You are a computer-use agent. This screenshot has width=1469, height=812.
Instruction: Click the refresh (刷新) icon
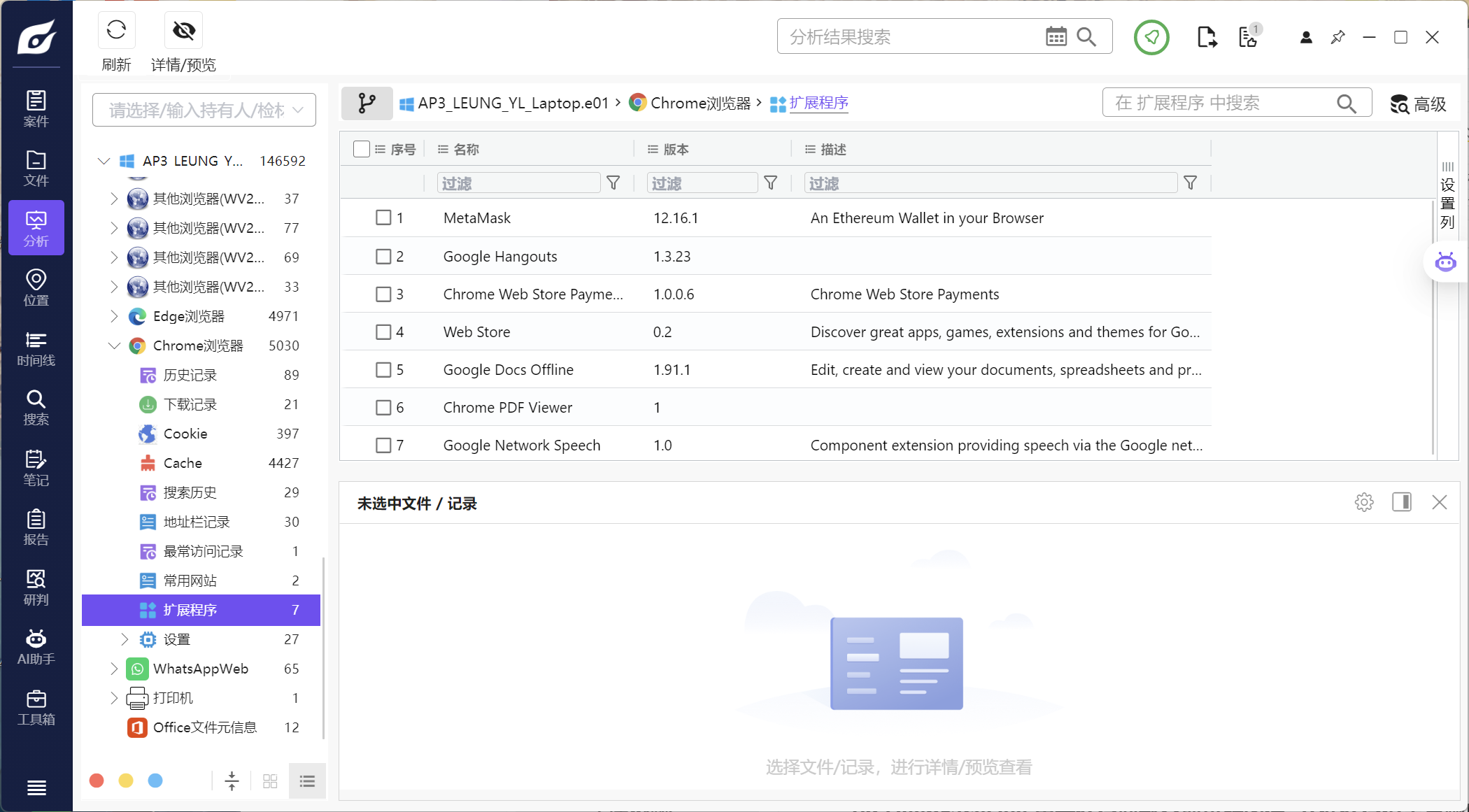click(x=116, y=30)
